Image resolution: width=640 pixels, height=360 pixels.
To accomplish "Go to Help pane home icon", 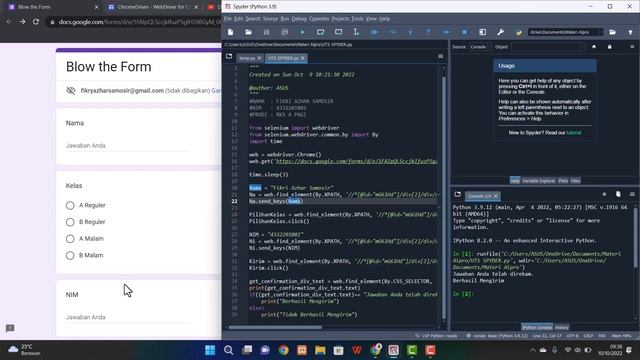I will point(594,47).
